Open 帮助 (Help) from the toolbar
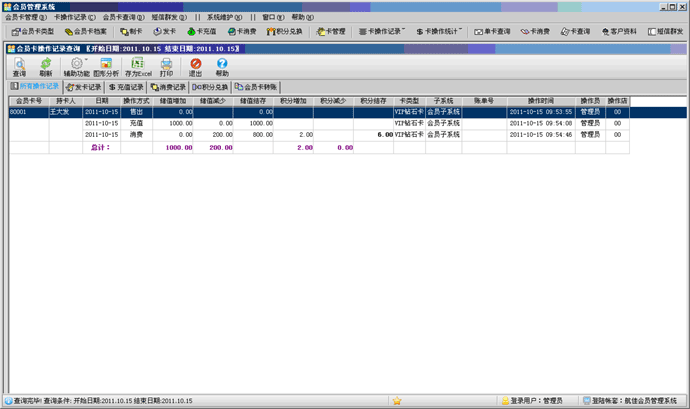The width and height of the screenshot is (690, 409). pyautogui.click(x=222, y=66)
